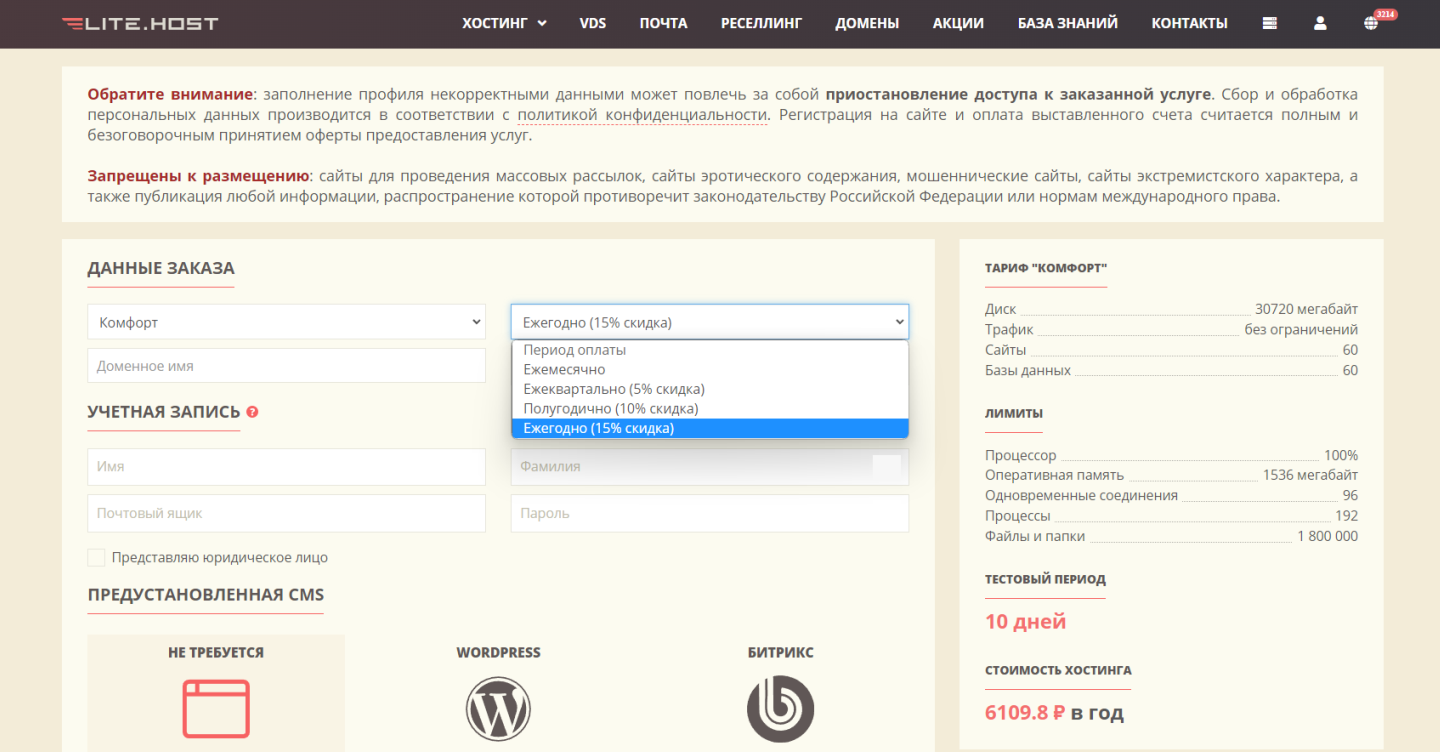Image resolution: width=1440 pixels, height=752 pixels.
Task: Choose highlighted Ежегодно (15% скидка) option
Action: pos(710,428)
